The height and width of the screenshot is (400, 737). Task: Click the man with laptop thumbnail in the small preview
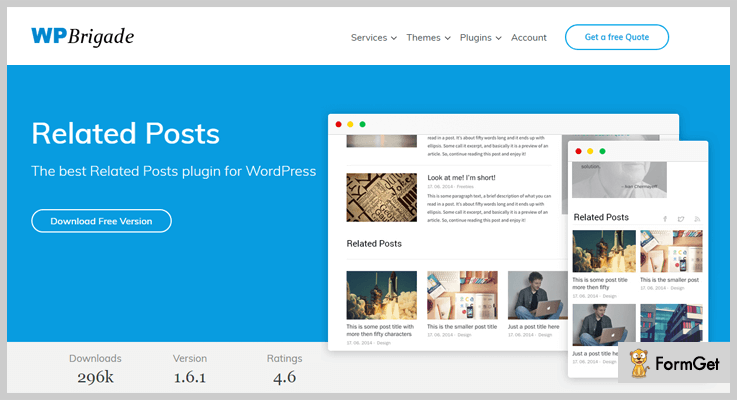(604, 325)
